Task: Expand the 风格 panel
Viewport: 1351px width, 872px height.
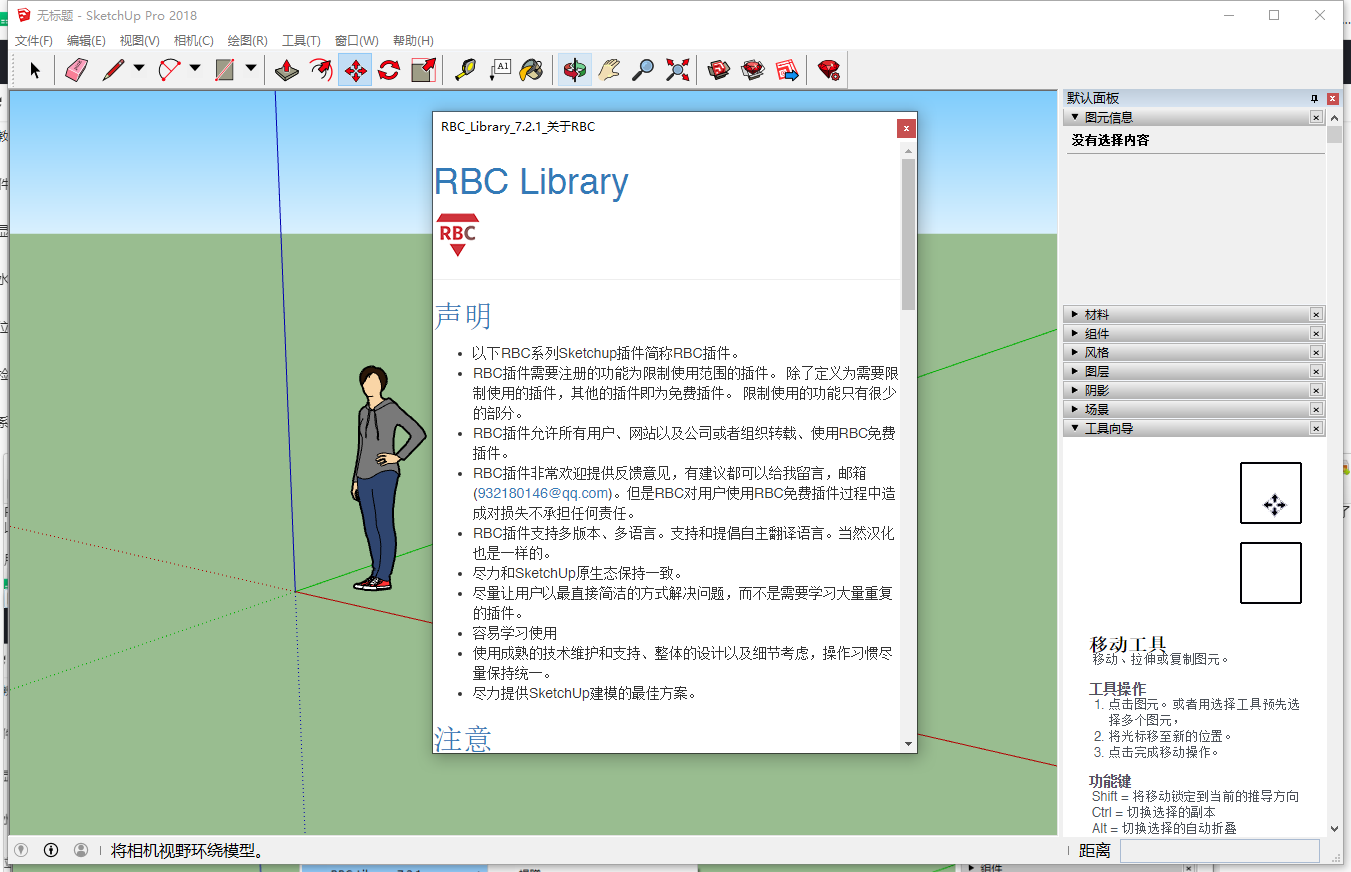Action: click(x=1074, y=352)
